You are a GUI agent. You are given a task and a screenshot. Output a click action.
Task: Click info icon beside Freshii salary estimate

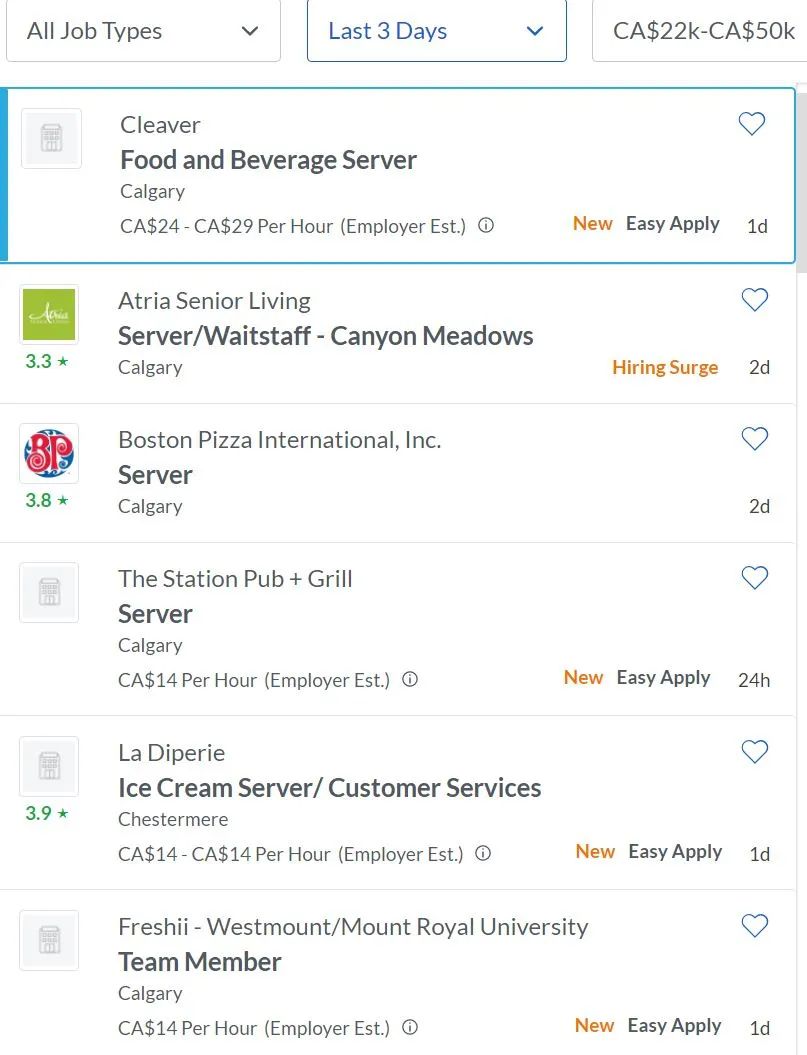[x=410, y=1027]
